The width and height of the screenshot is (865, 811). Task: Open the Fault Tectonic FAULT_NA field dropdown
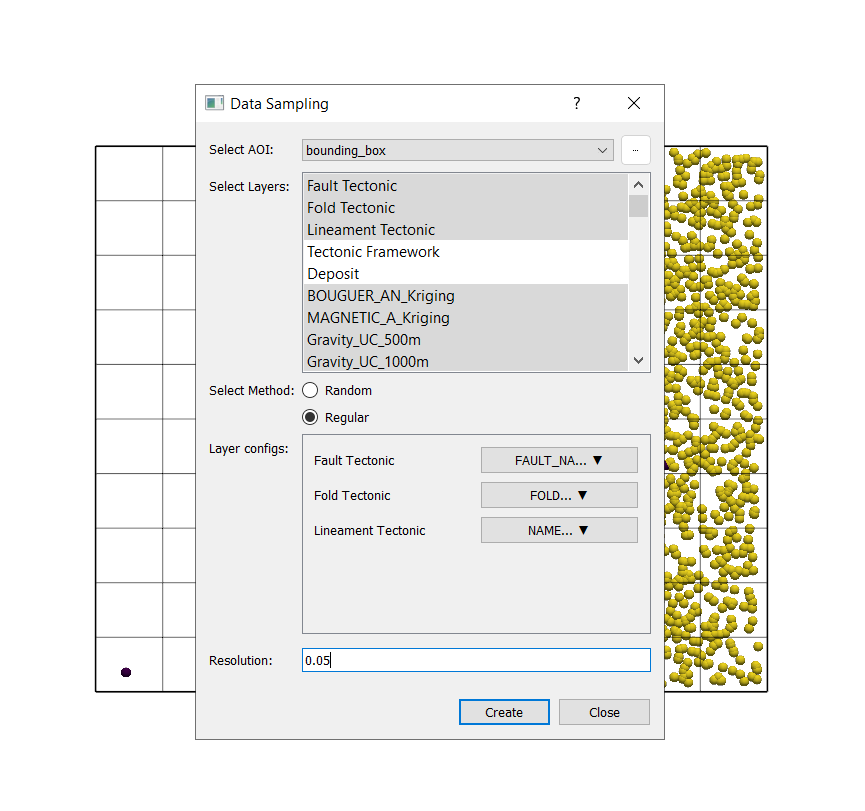559,460
